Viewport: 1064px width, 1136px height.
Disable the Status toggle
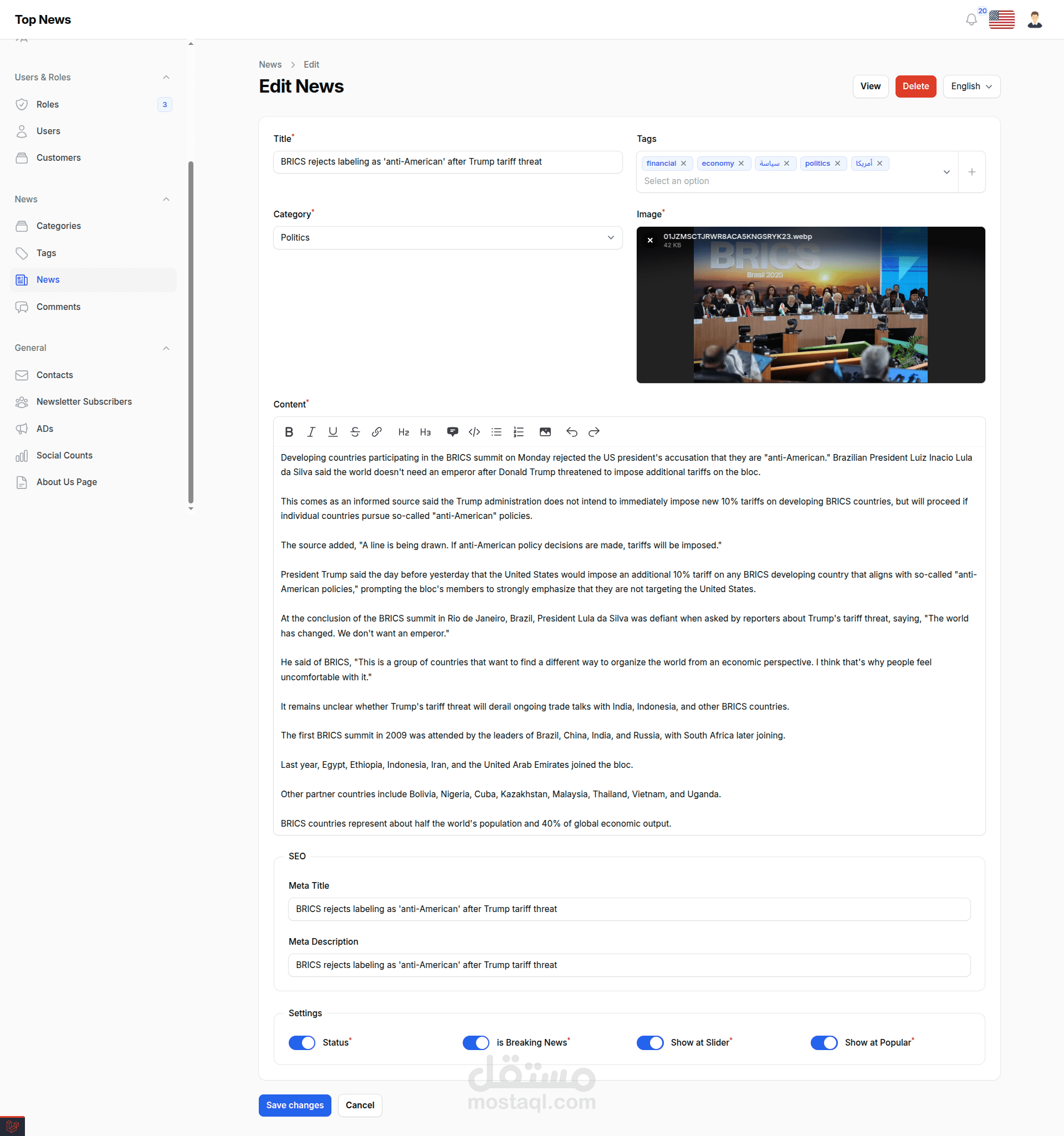tap(301, 1043)
